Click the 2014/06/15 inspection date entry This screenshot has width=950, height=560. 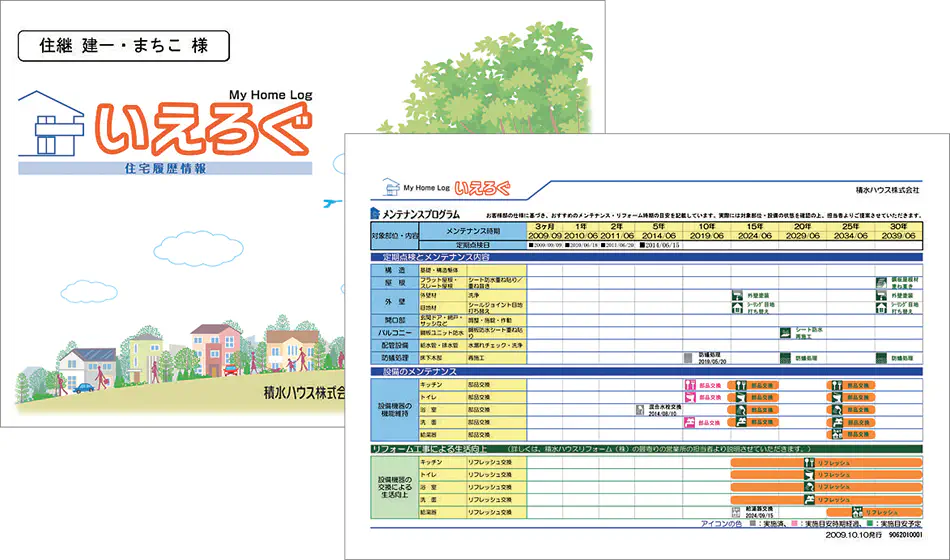[660, 245]
